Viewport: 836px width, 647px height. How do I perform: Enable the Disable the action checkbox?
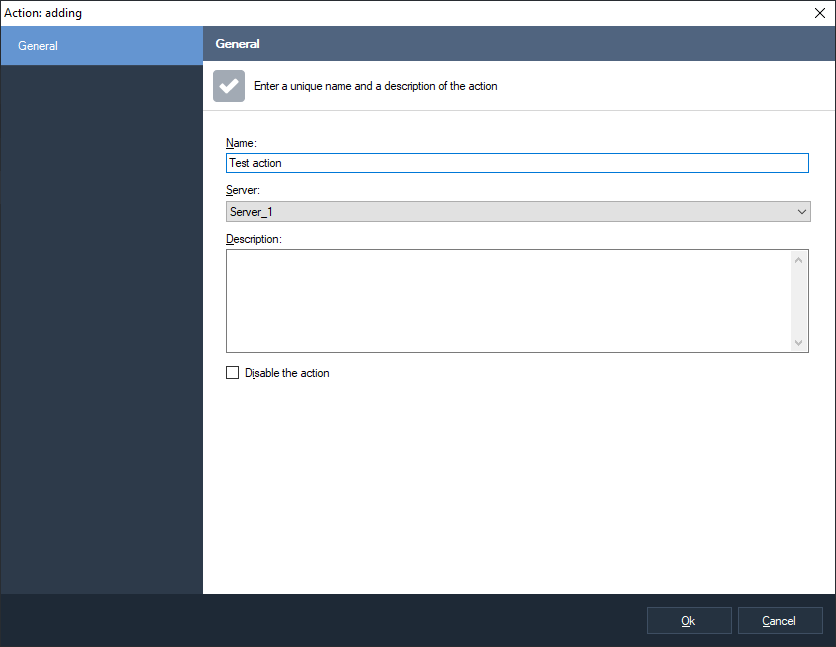[x=233, y=373]
